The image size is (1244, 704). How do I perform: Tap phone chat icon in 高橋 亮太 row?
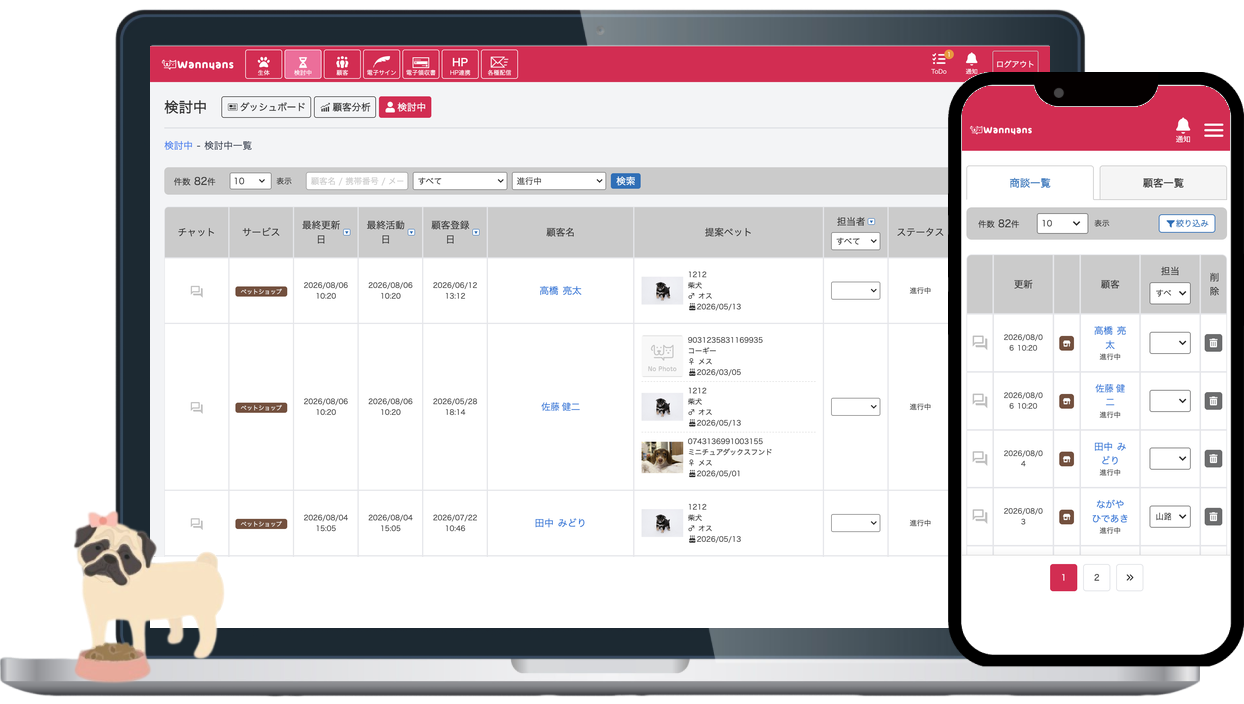[980, 343]
